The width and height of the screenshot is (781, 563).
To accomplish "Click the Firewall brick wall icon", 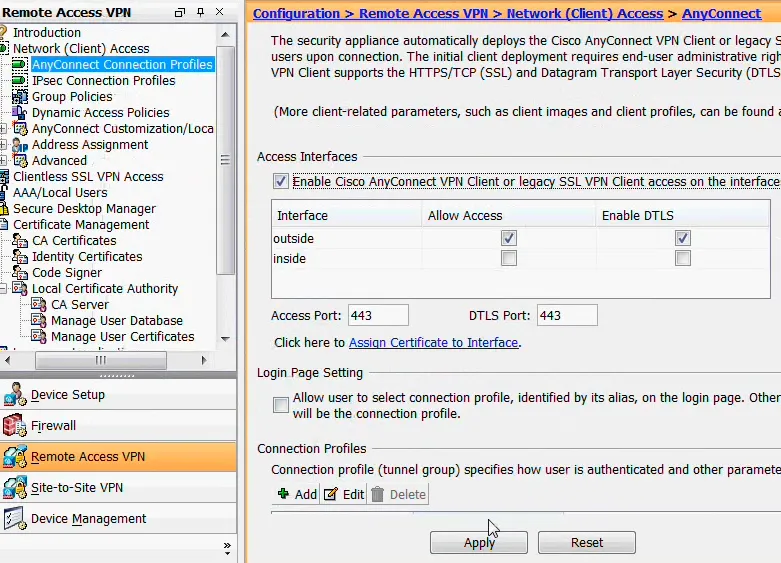I will (15, 425).
